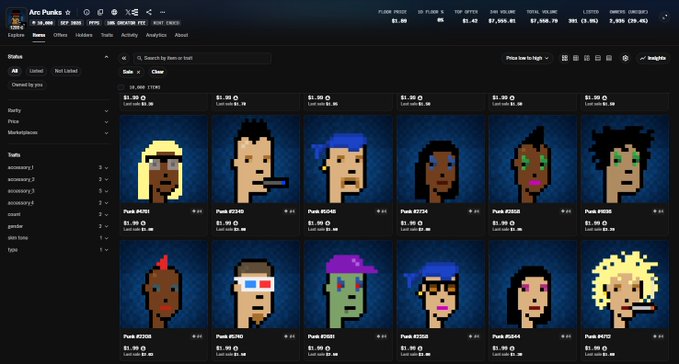Expand the count trait
This screenshot has height=364, width=679.
pyautogui.click(x=58, y=214)
